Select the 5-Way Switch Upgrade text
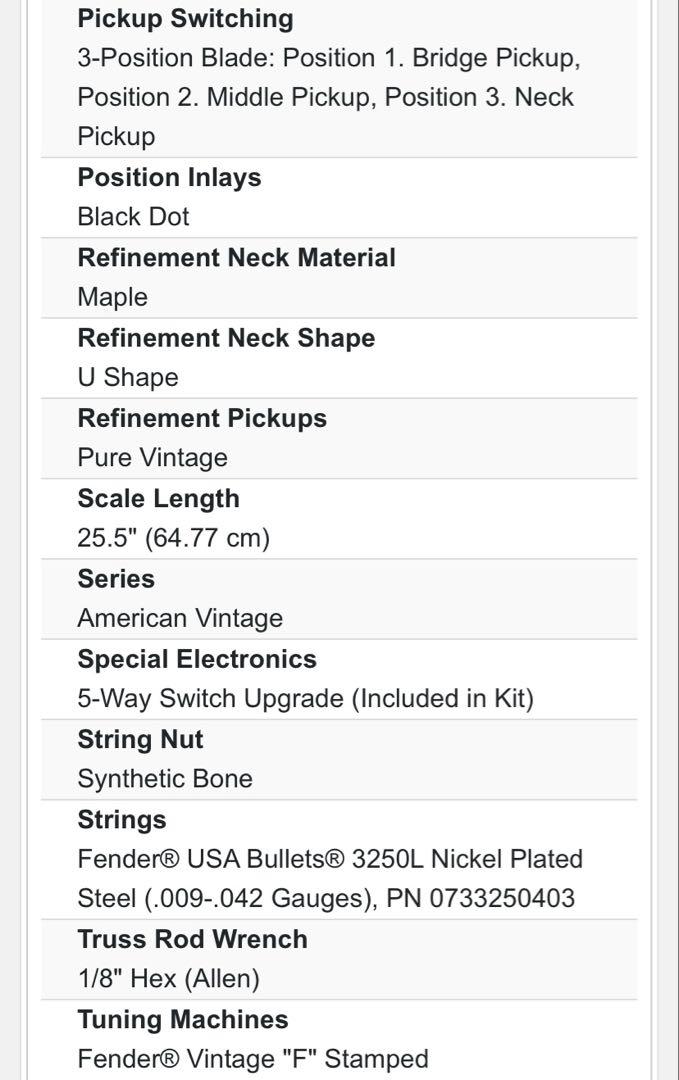The height and width of the screenshot is (1080, 679). click(211, 698)
